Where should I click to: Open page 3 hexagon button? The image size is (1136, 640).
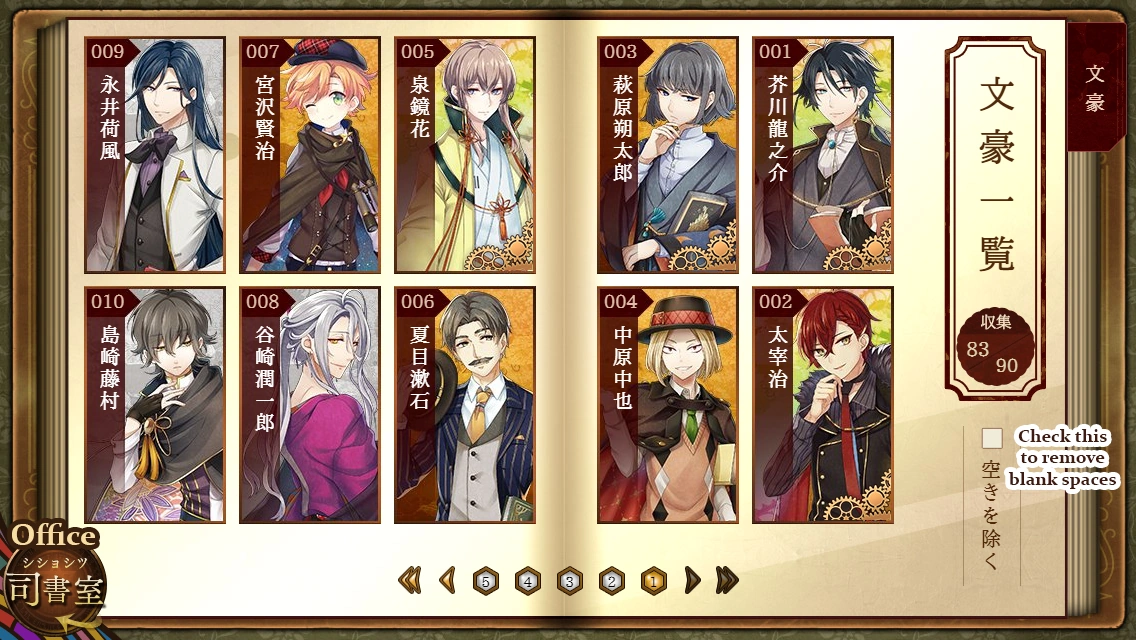click(569, 581)
